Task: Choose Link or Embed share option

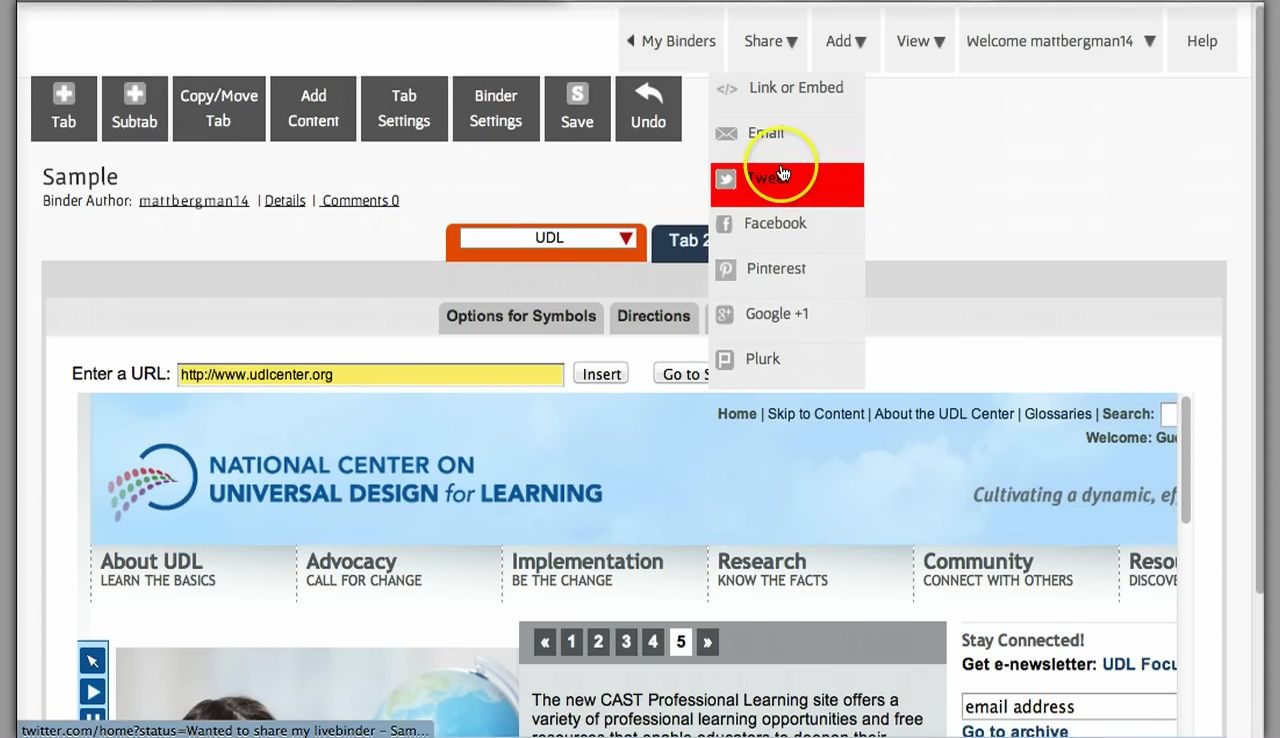Action: [787, 88]
